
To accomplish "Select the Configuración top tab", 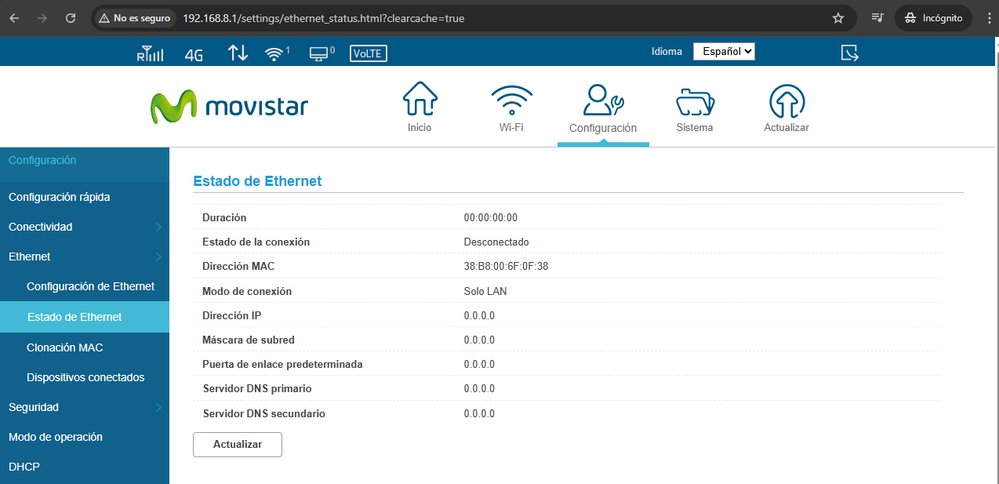I will pos(603,110).
